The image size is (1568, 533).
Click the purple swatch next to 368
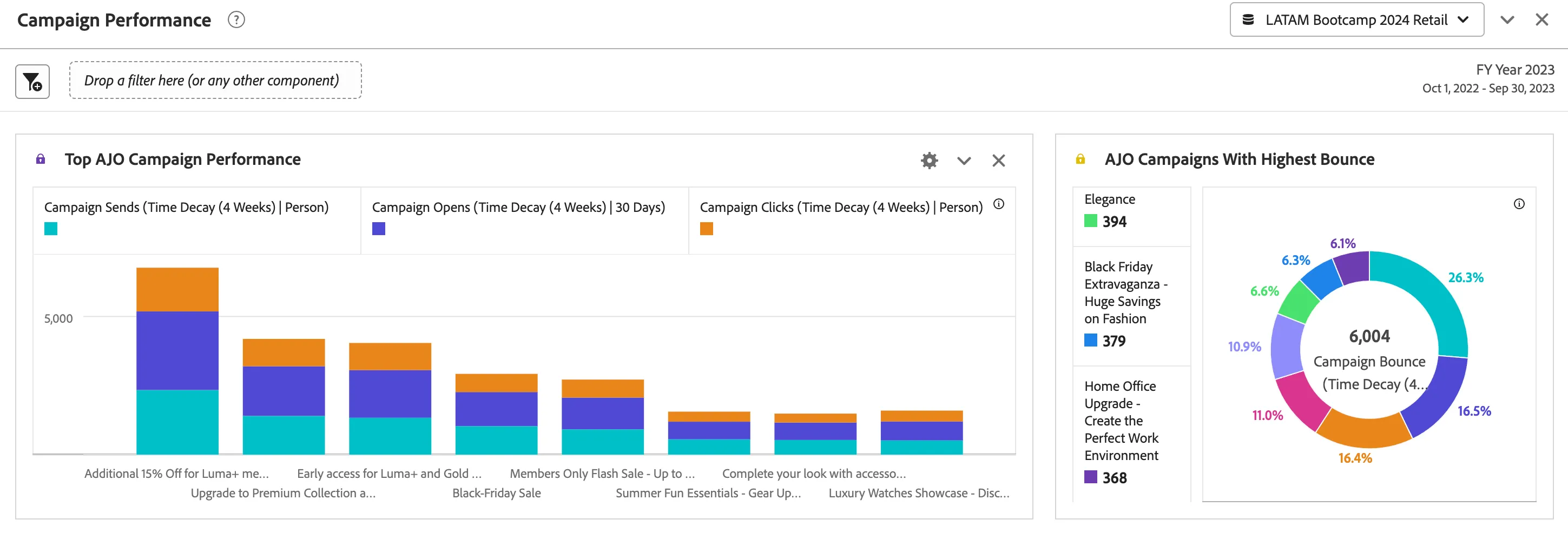(1090, 478)
